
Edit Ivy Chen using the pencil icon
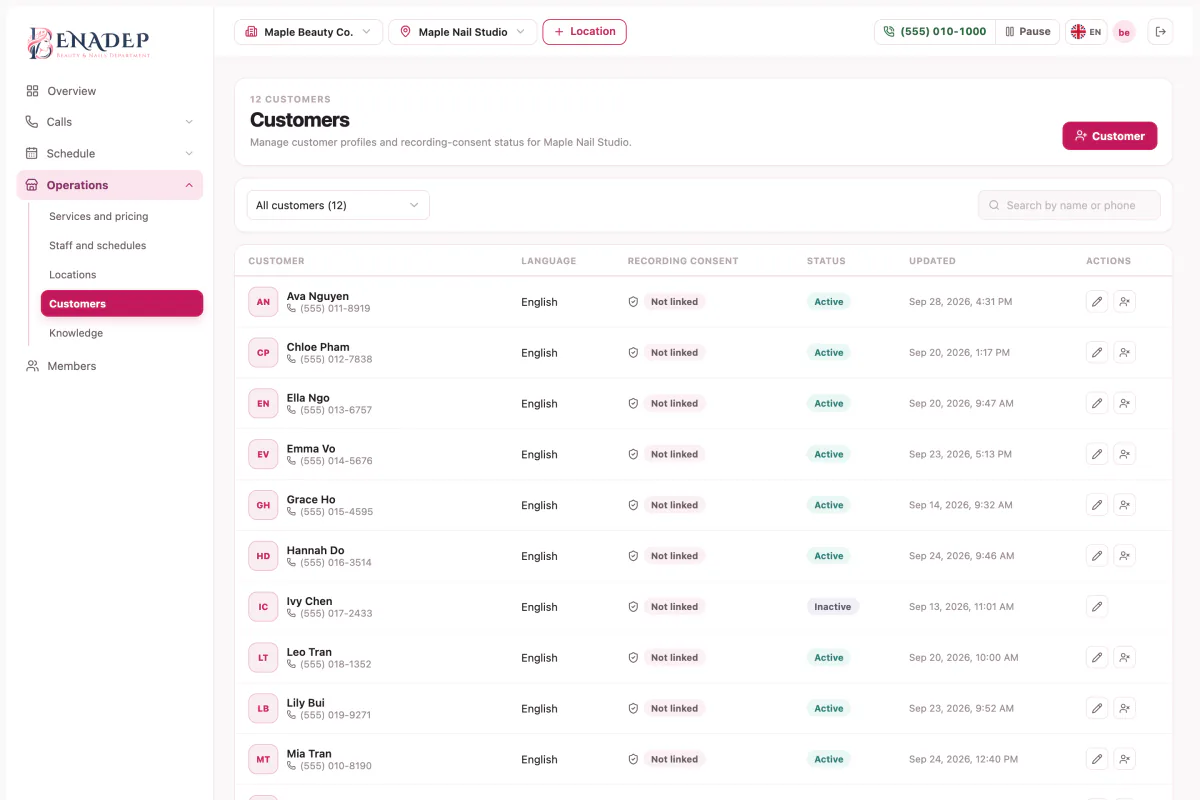pos(1097,606)
